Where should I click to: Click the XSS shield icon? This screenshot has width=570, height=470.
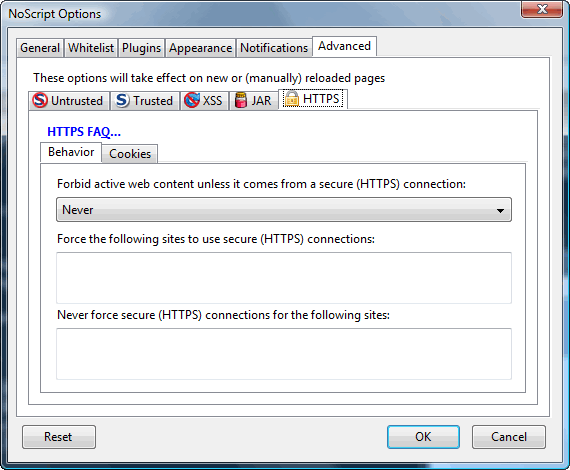tap(192, 100)
